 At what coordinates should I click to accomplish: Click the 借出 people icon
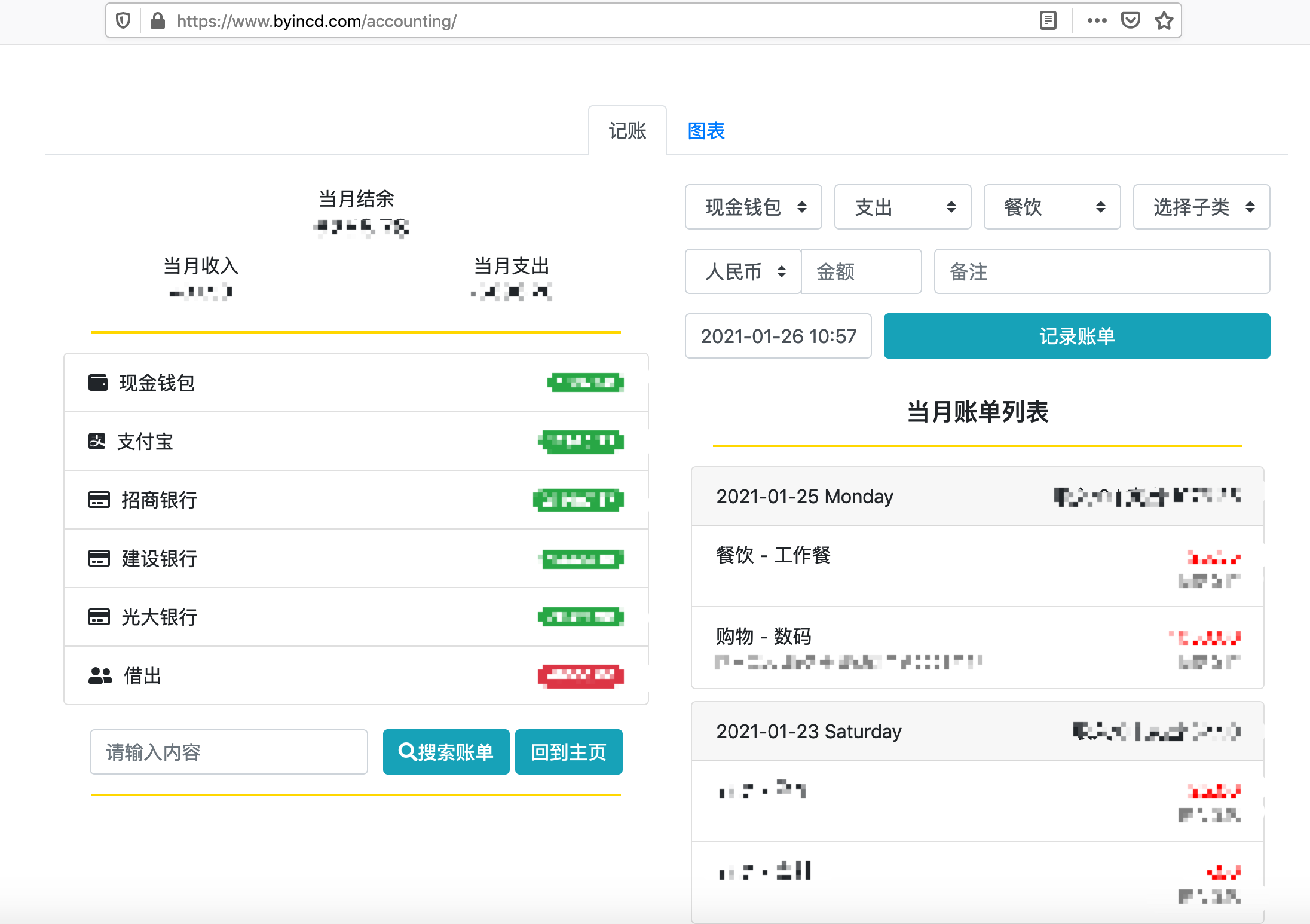click(100, 676)
